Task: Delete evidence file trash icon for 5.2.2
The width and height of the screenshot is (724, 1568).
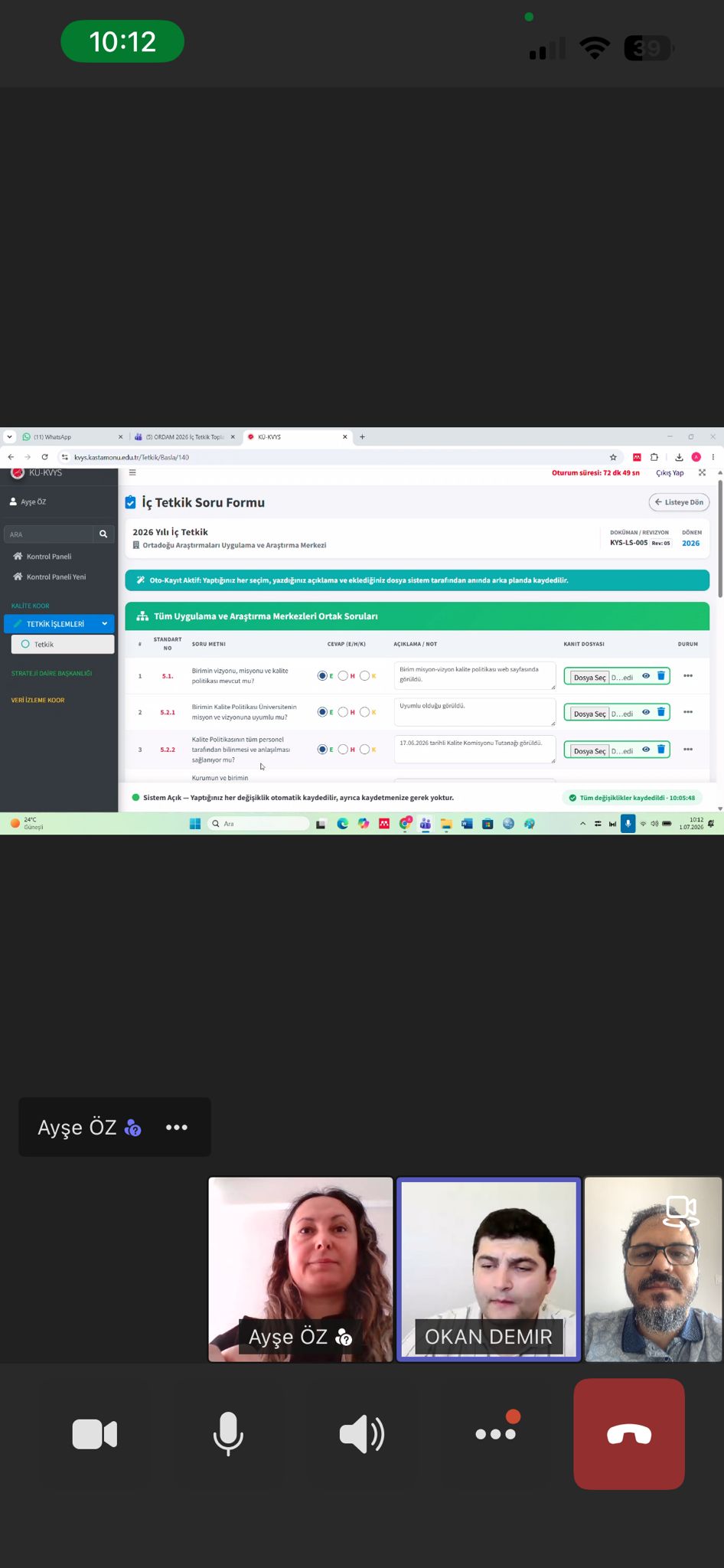Action: coord(661,750)
